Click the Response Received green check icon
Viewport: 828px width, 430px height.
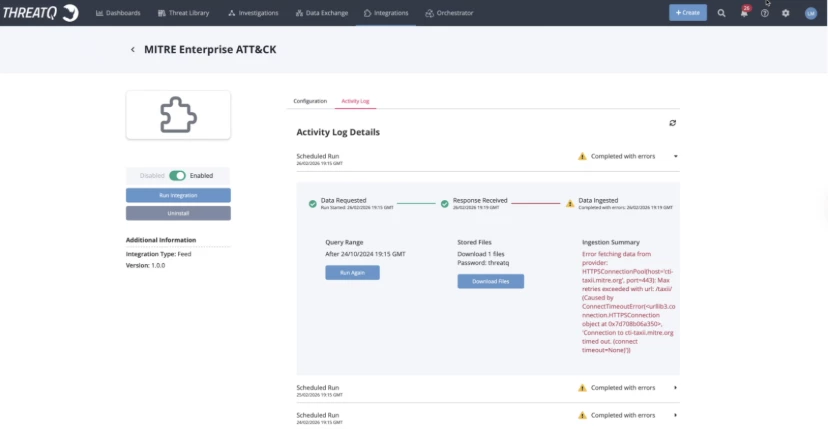click(x=445, y=204)
